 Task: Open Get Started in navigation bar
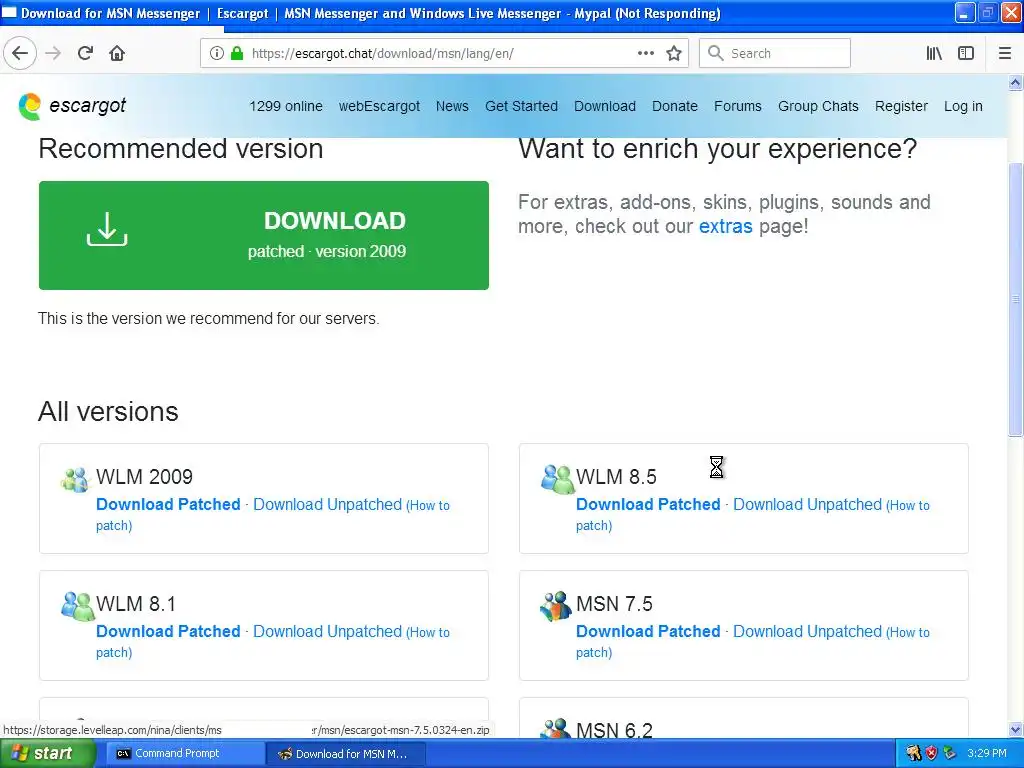(521, 106)
